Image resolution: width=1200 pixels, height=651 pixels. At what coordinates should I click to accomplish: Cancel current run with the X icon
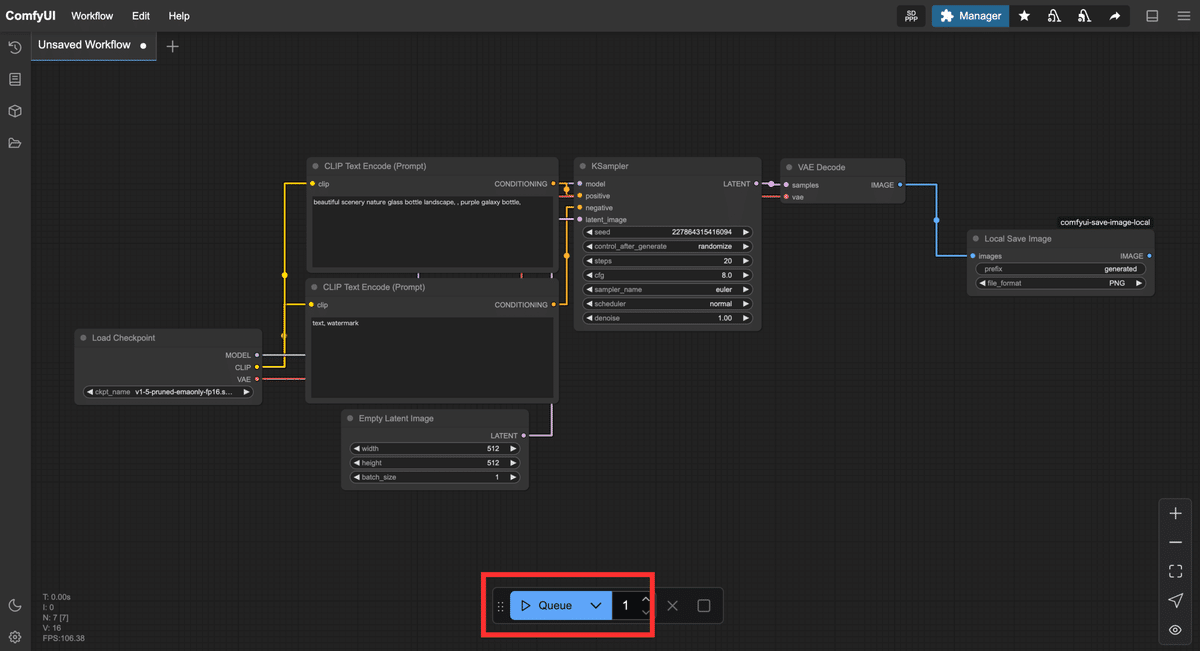pyautogui.click(x=672, y=605)
